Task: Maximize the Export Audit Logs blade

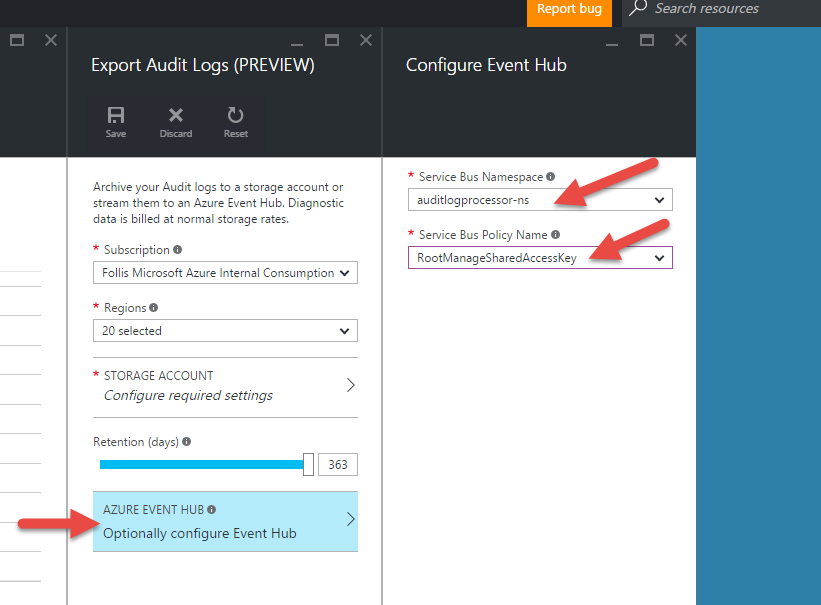Action: 331,40
